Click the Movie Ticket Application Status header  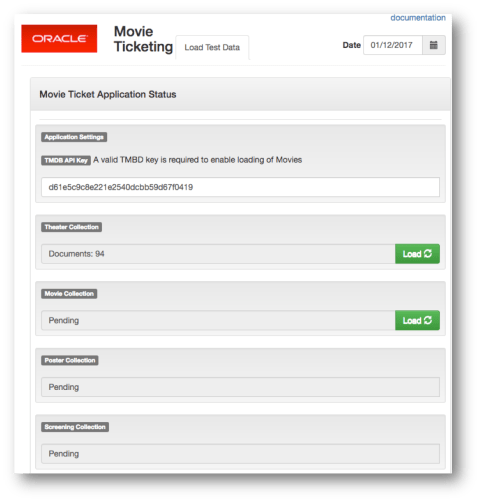point(108,94)
